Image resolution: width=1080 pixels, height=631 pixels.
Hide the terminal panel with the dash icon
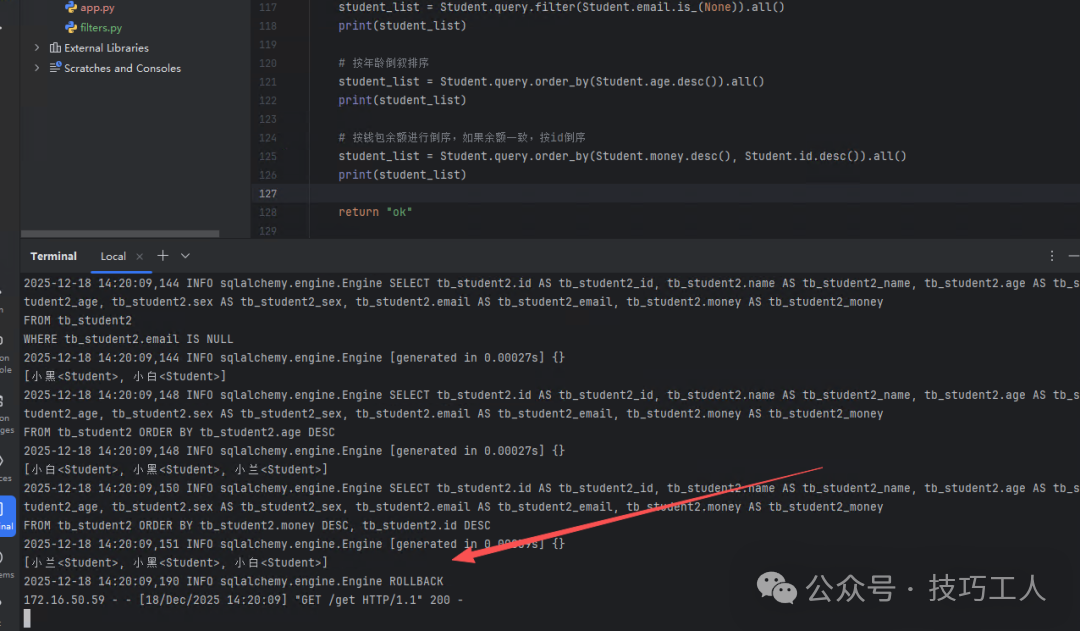tap(1073, 256)
